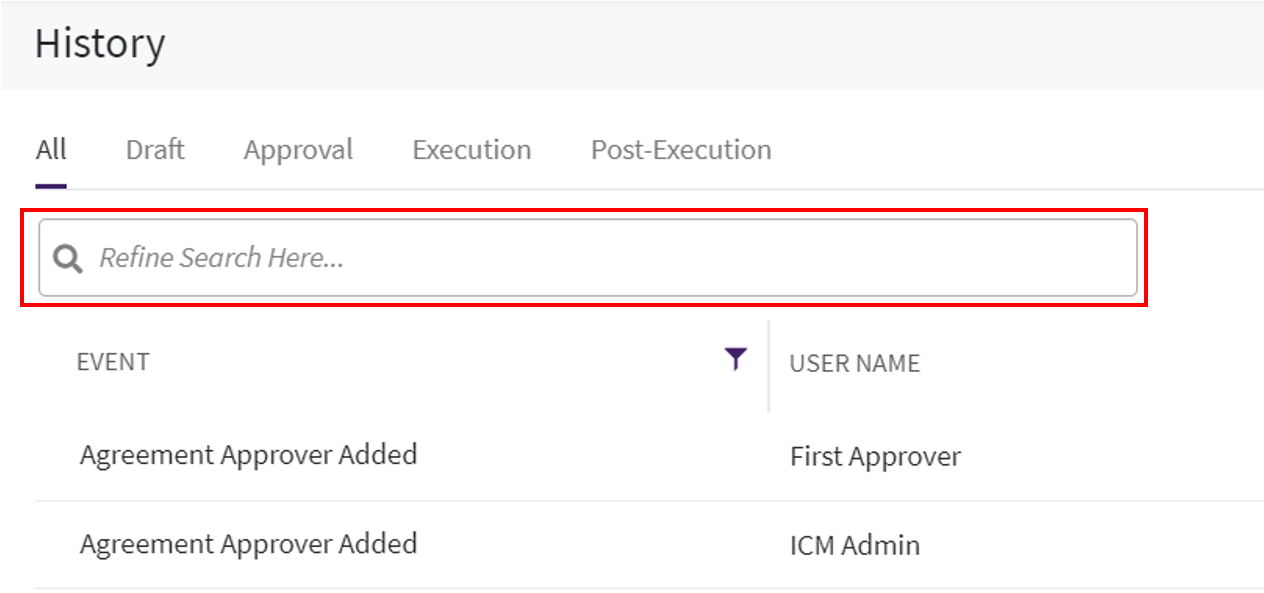Open the EVENT column filter funnel
Screen dimensions: 1264x593
point(735,359)
